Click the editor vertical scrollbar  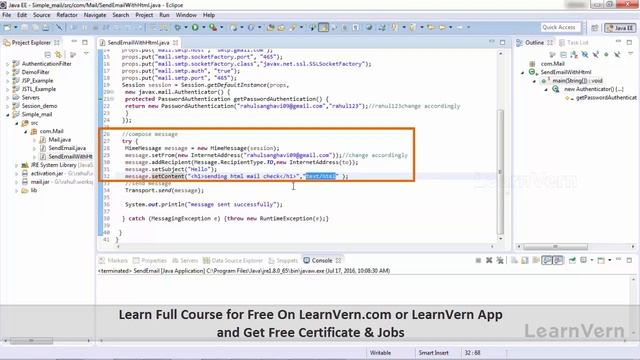500,171
